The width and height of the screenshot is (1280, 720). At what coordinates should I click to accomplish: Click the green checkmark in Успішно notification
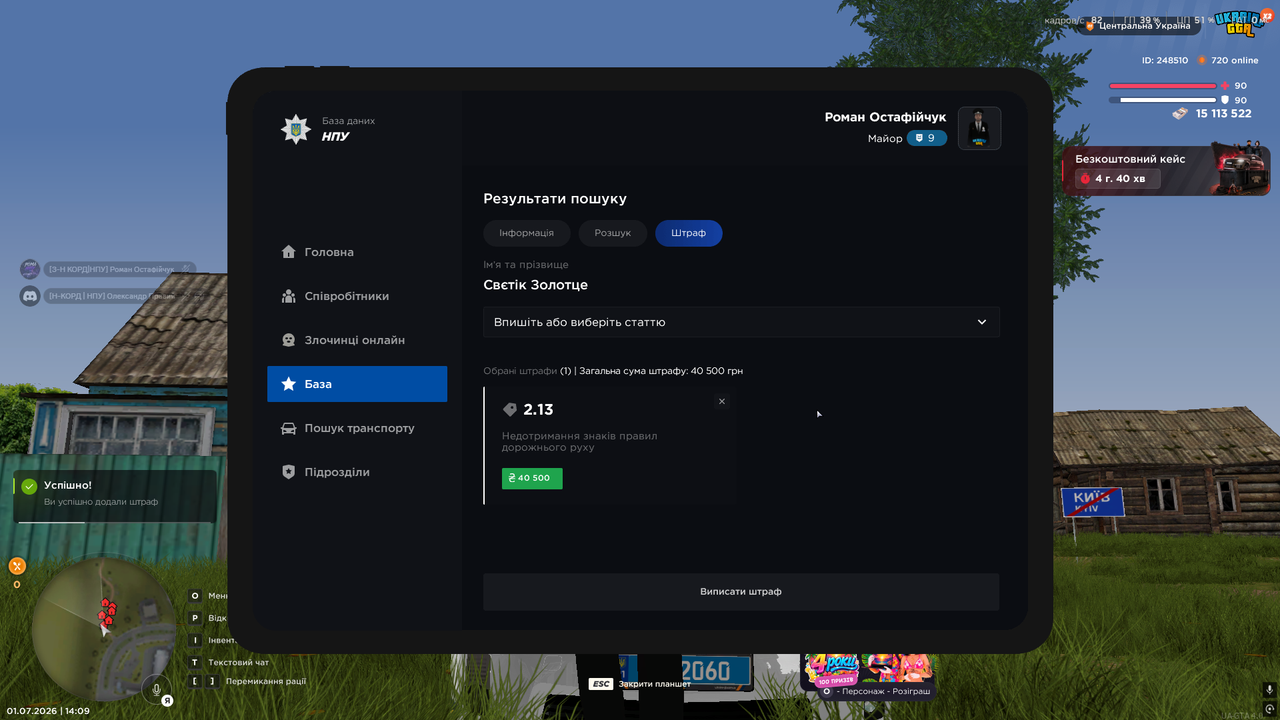(29, 486)
